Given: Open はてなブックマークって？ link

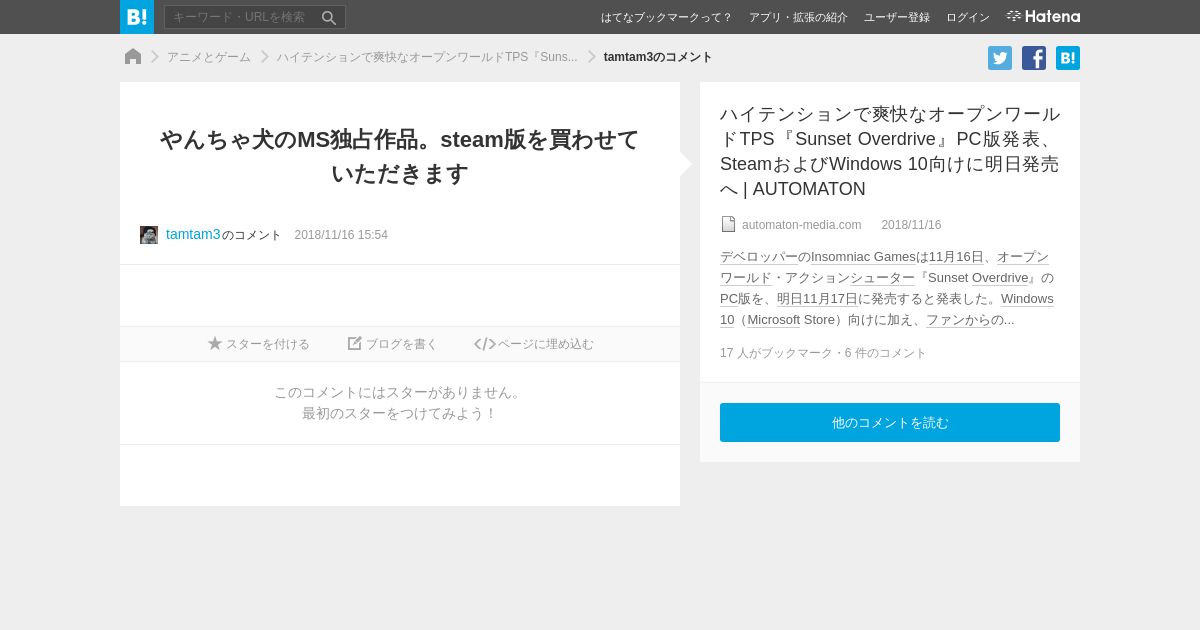Looking at the screenshot, I should [x=666, y=17].
